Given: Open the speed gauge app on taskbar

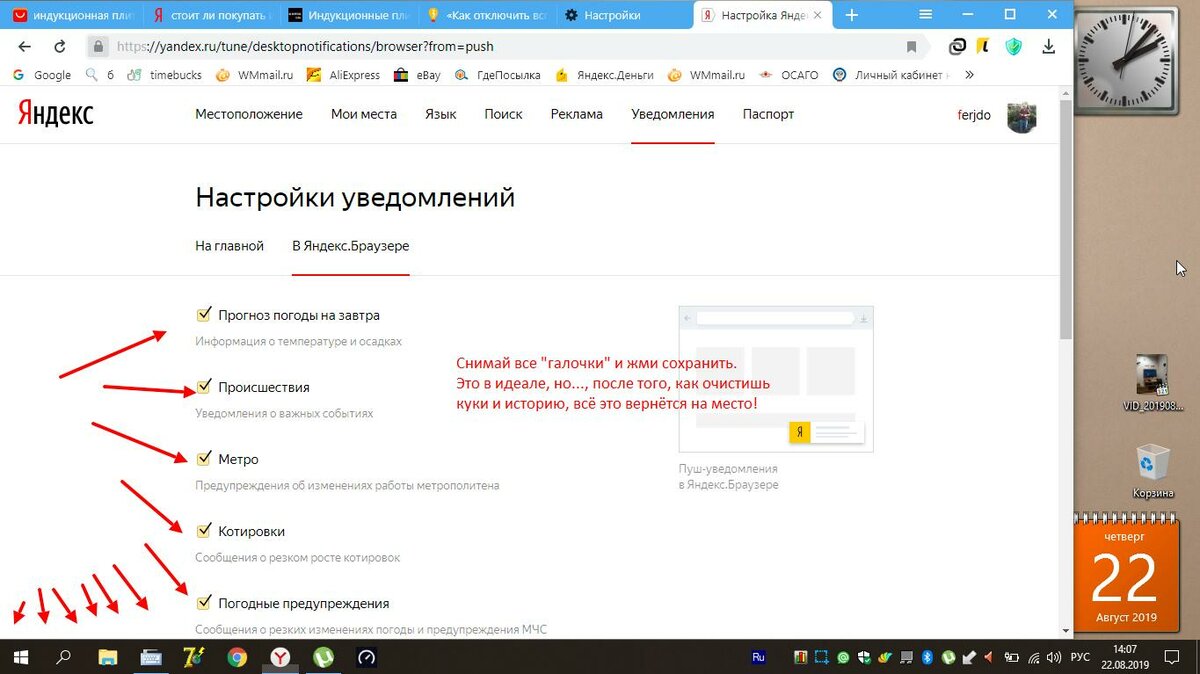Looking at the screenshot, I should 367,657.
